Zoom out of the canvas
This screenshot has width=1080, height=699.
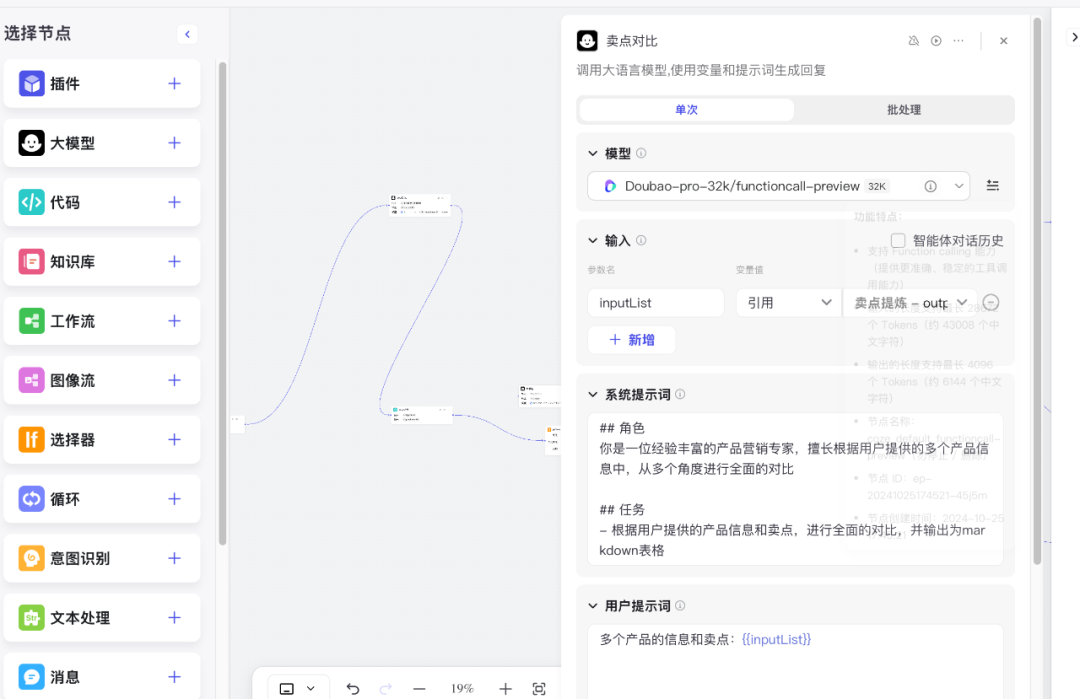pos(419,688)
